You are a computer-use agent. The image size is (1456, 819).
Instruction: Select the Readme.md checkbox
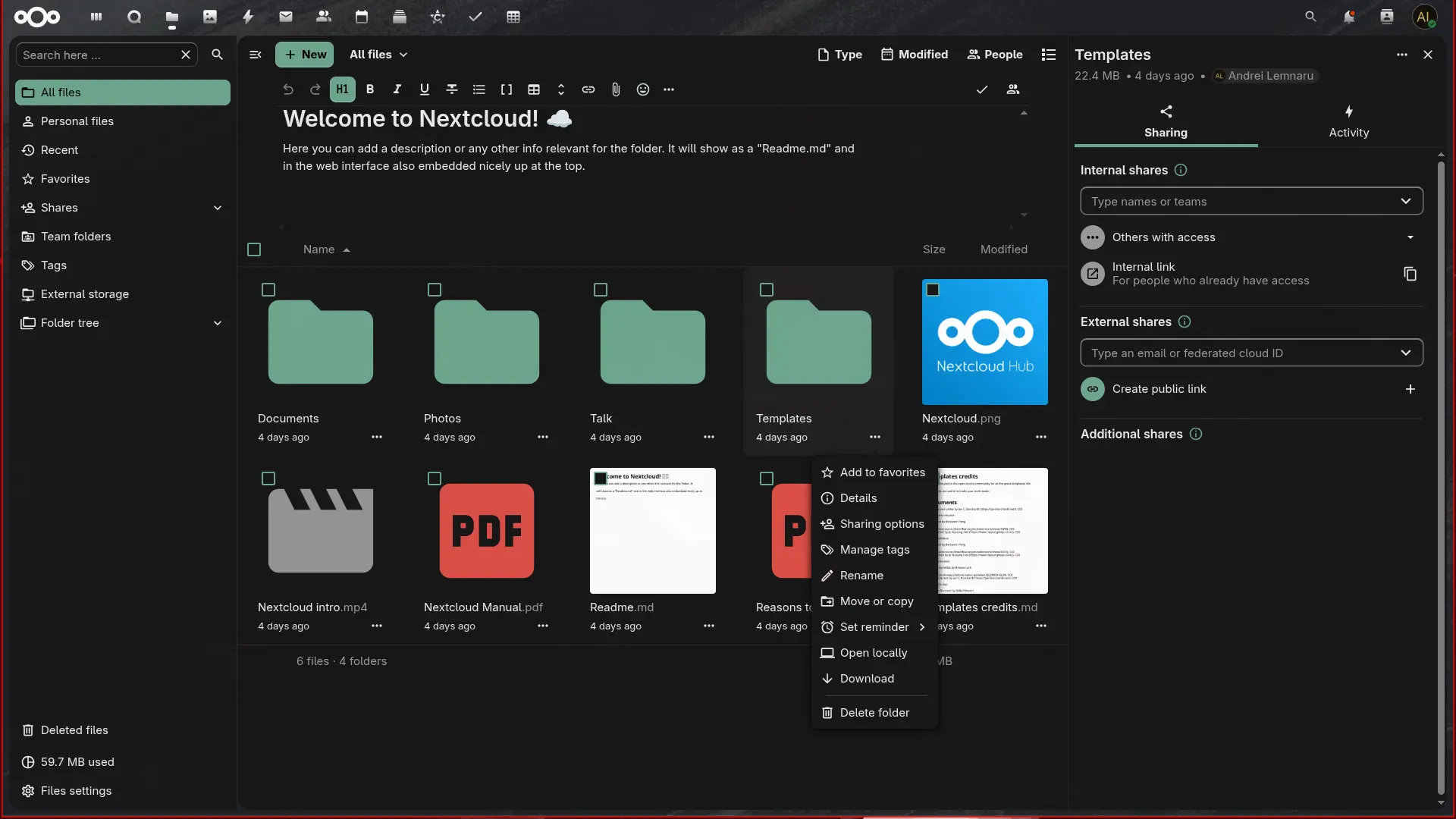pos(601,479)
